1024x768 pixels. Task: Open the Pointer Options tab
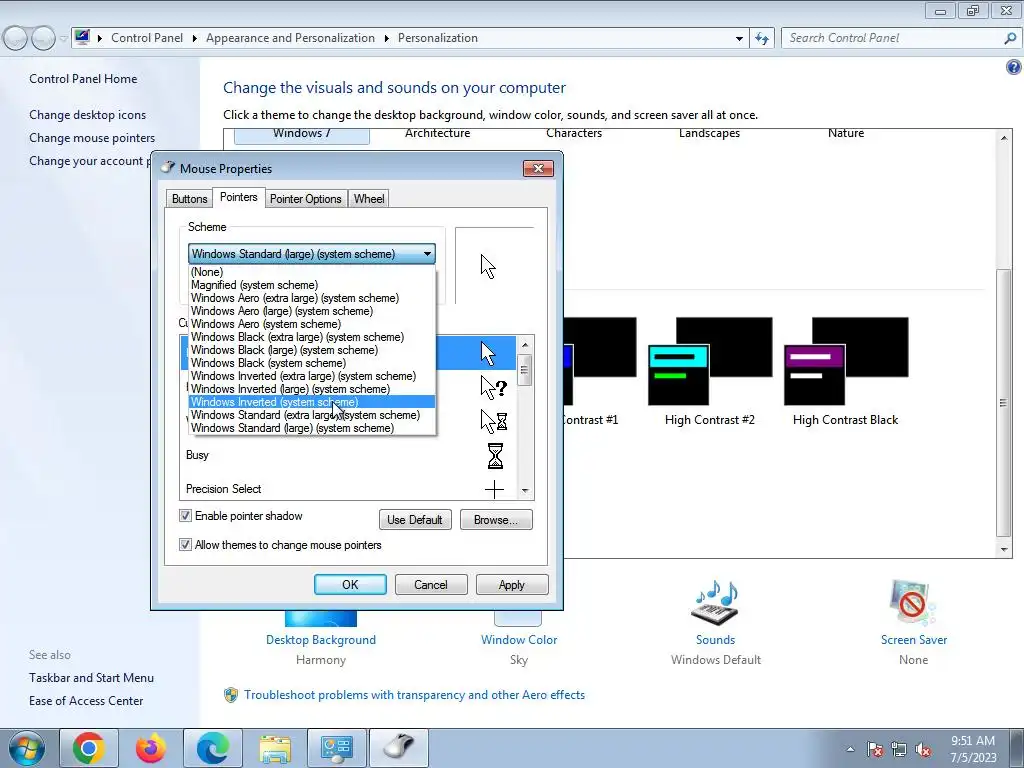coord(306,199)
